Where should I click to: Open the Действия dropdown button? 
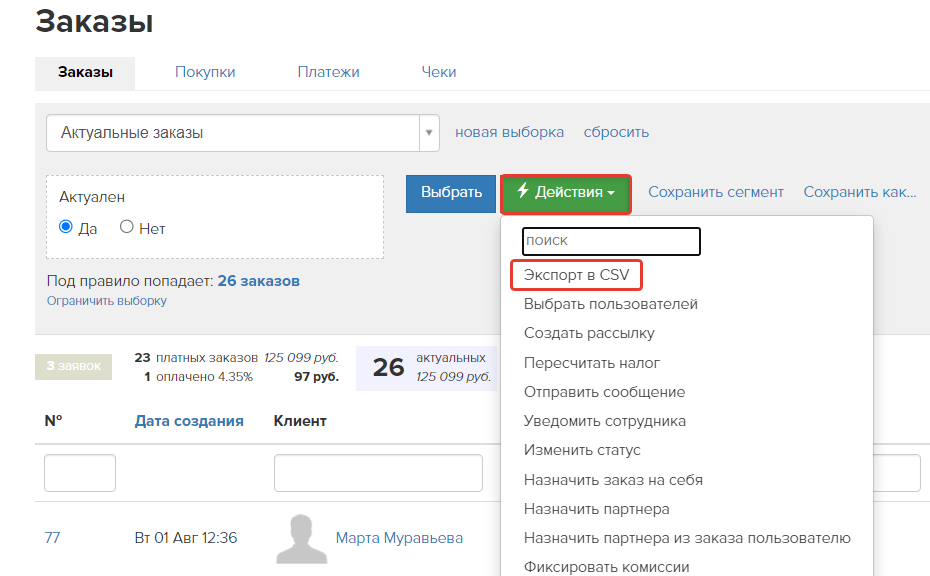pyautogui.click(x=566, y=193)
